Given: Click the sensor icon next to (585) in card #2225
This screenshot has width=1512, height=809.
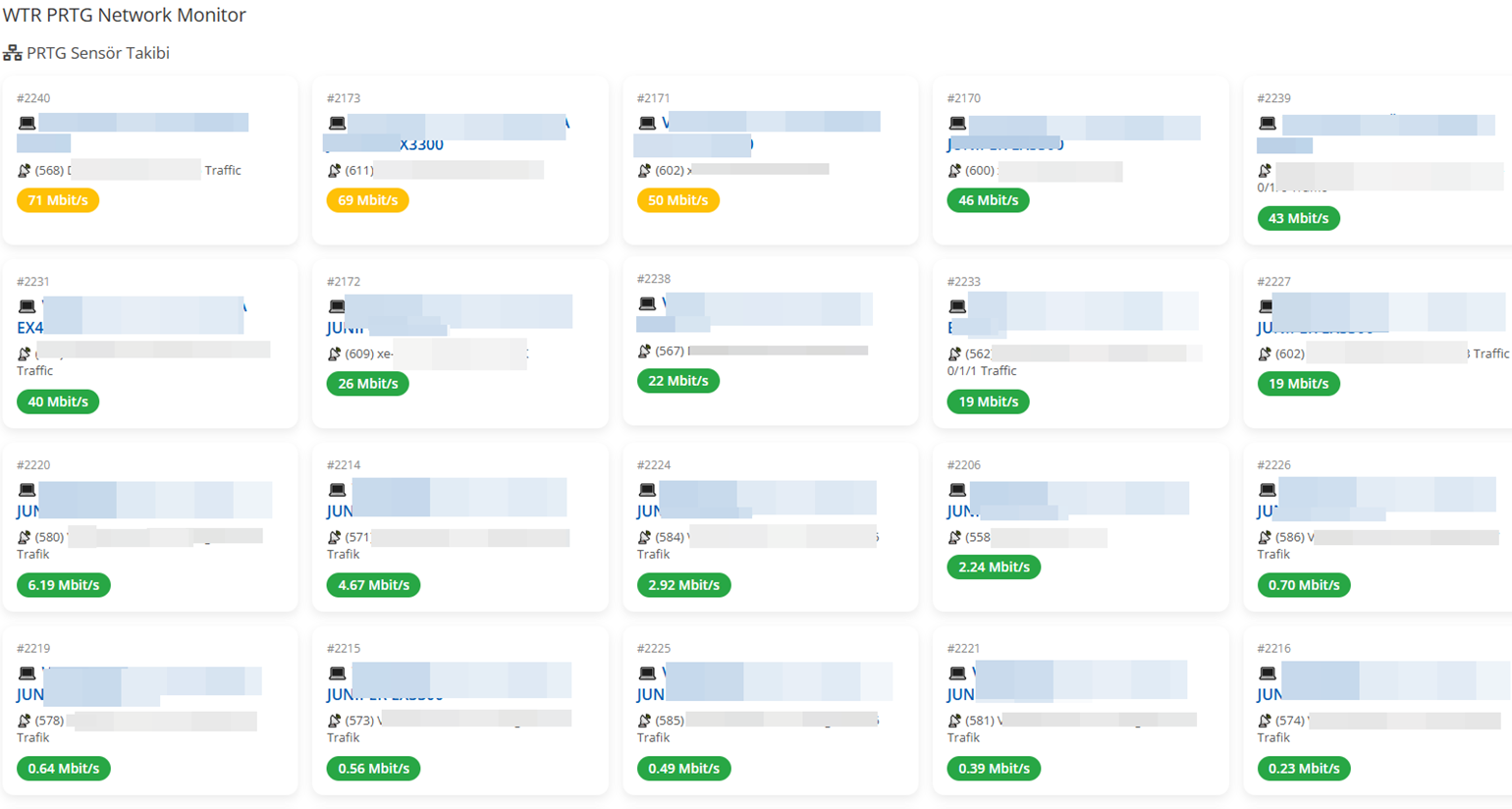Looking at the screenshot, I should [644, 722].
